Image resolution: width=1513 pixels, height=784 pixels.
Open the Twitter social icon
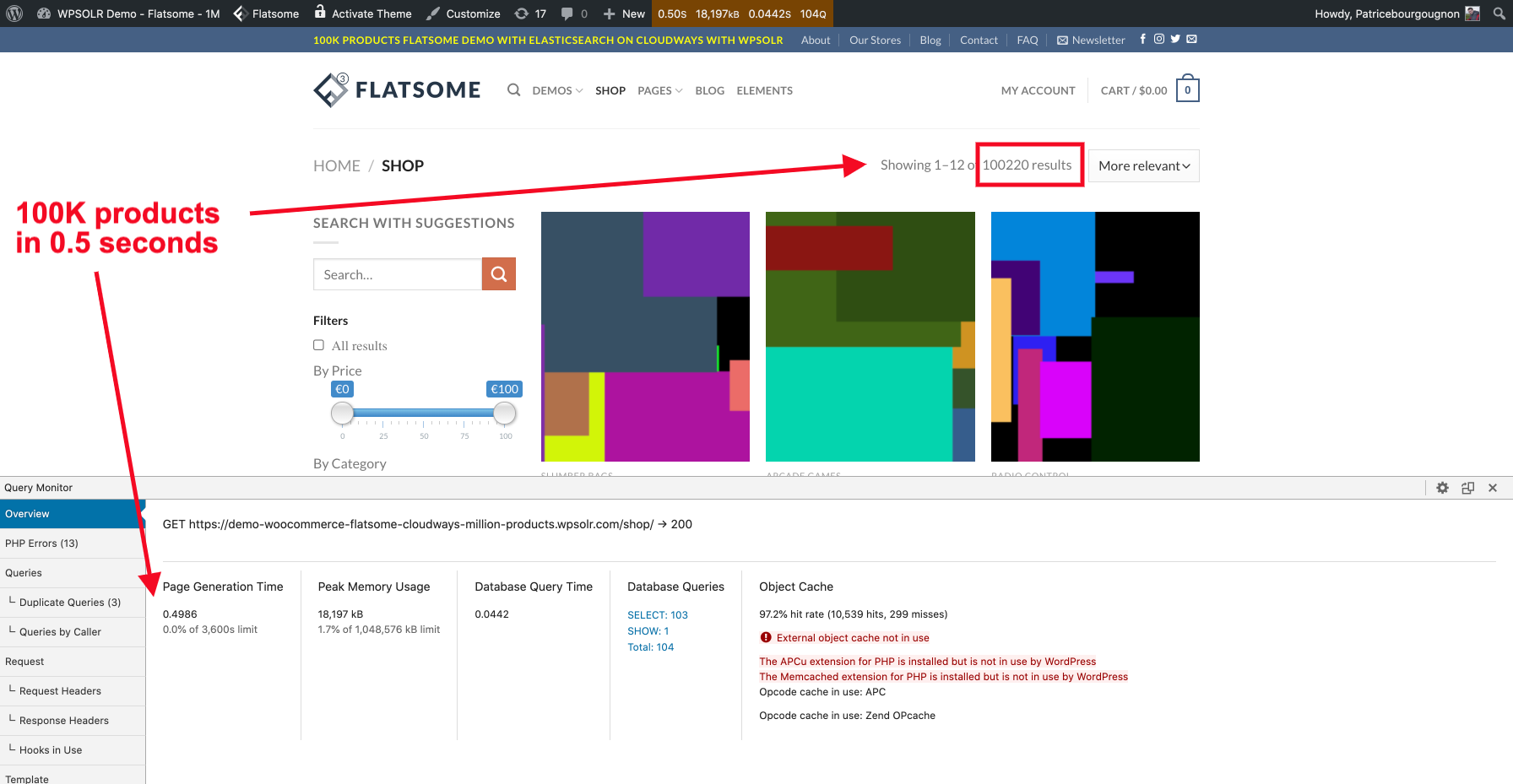(1175, 39)
